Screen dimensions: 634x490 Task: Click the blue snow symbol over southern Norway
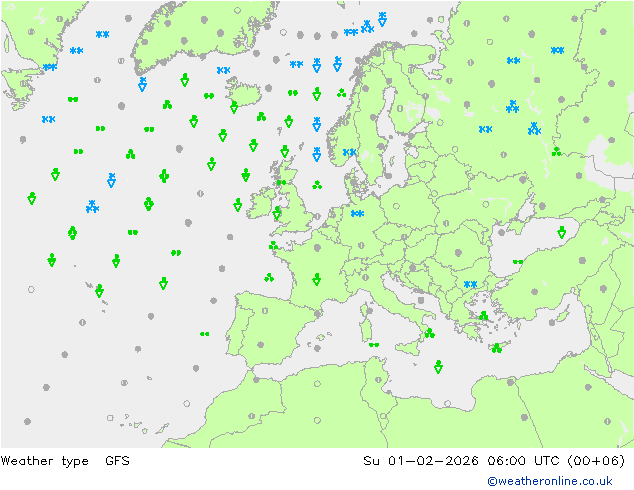tap(349, 152)
